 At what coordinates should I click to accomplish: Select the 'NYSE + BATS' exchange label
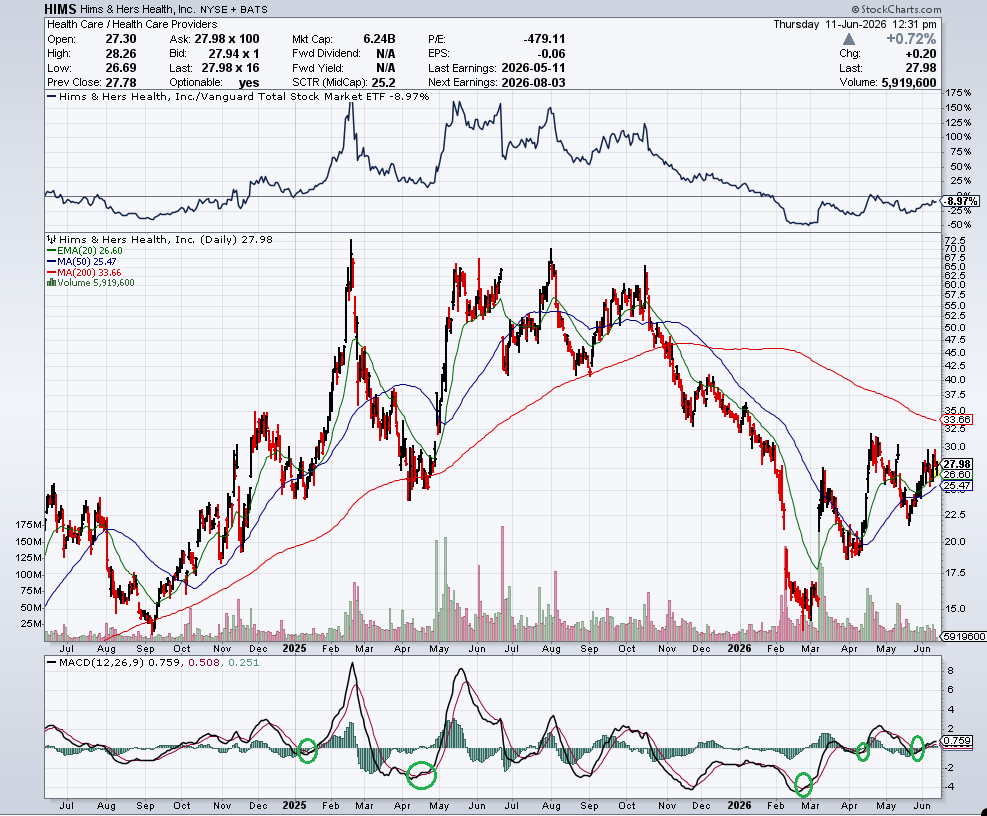click(234, 9)
